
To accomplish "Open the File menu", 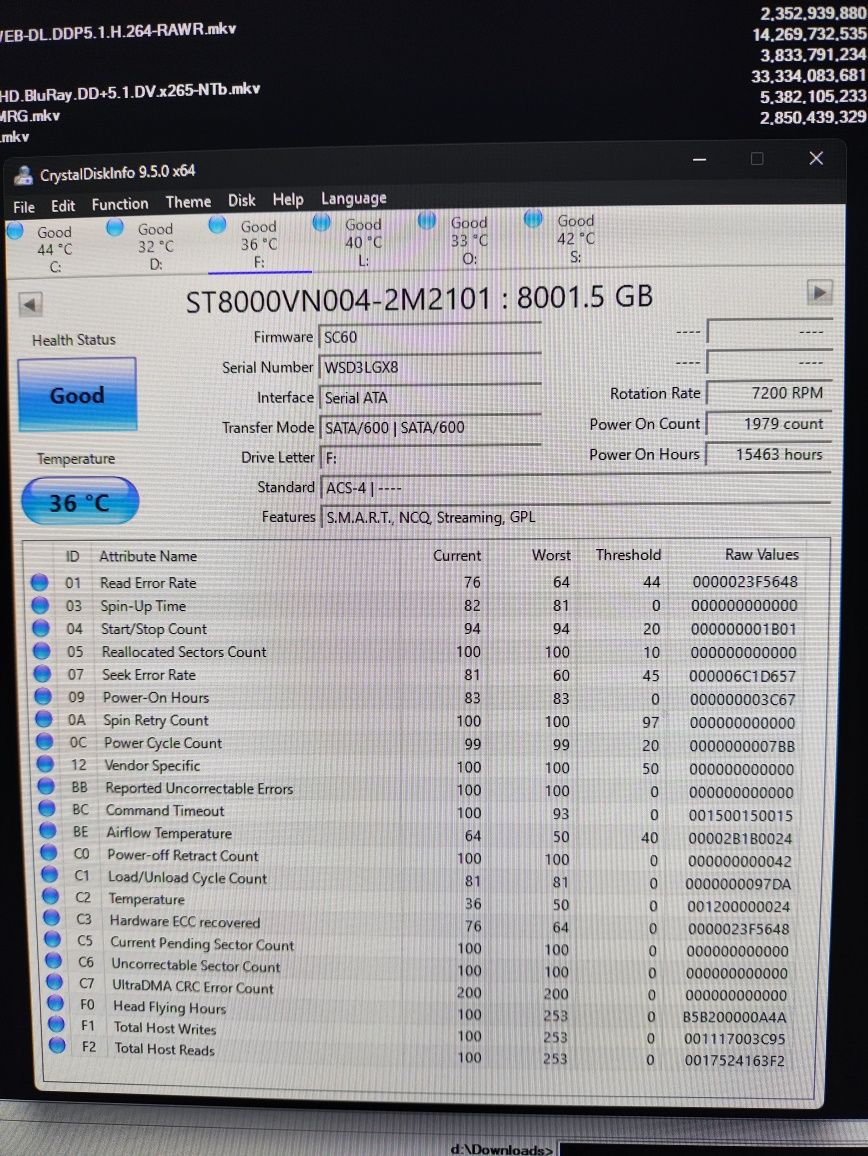I will tap(24, 207).
